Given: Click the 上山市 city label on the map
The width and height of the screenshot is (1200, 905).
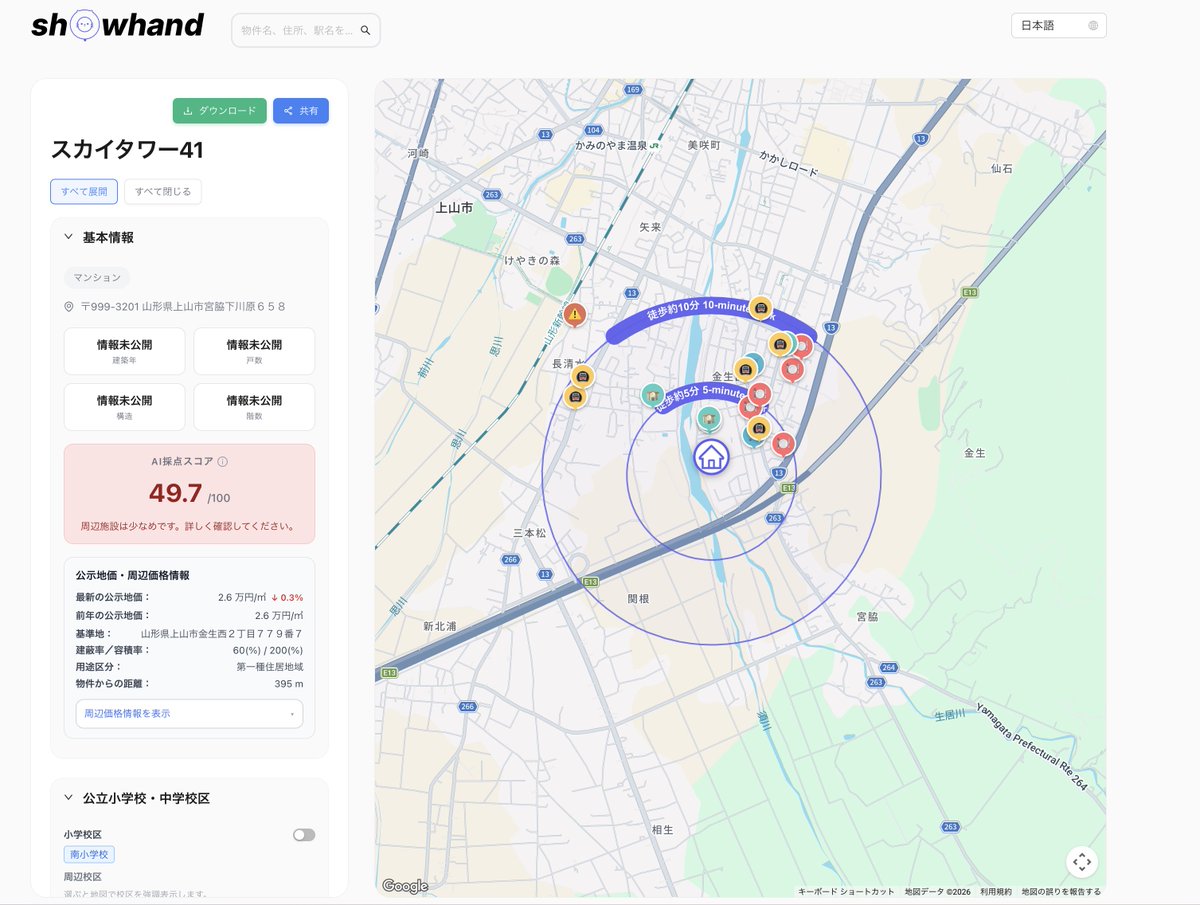Looking at the screenshot, I should (455, 208).
